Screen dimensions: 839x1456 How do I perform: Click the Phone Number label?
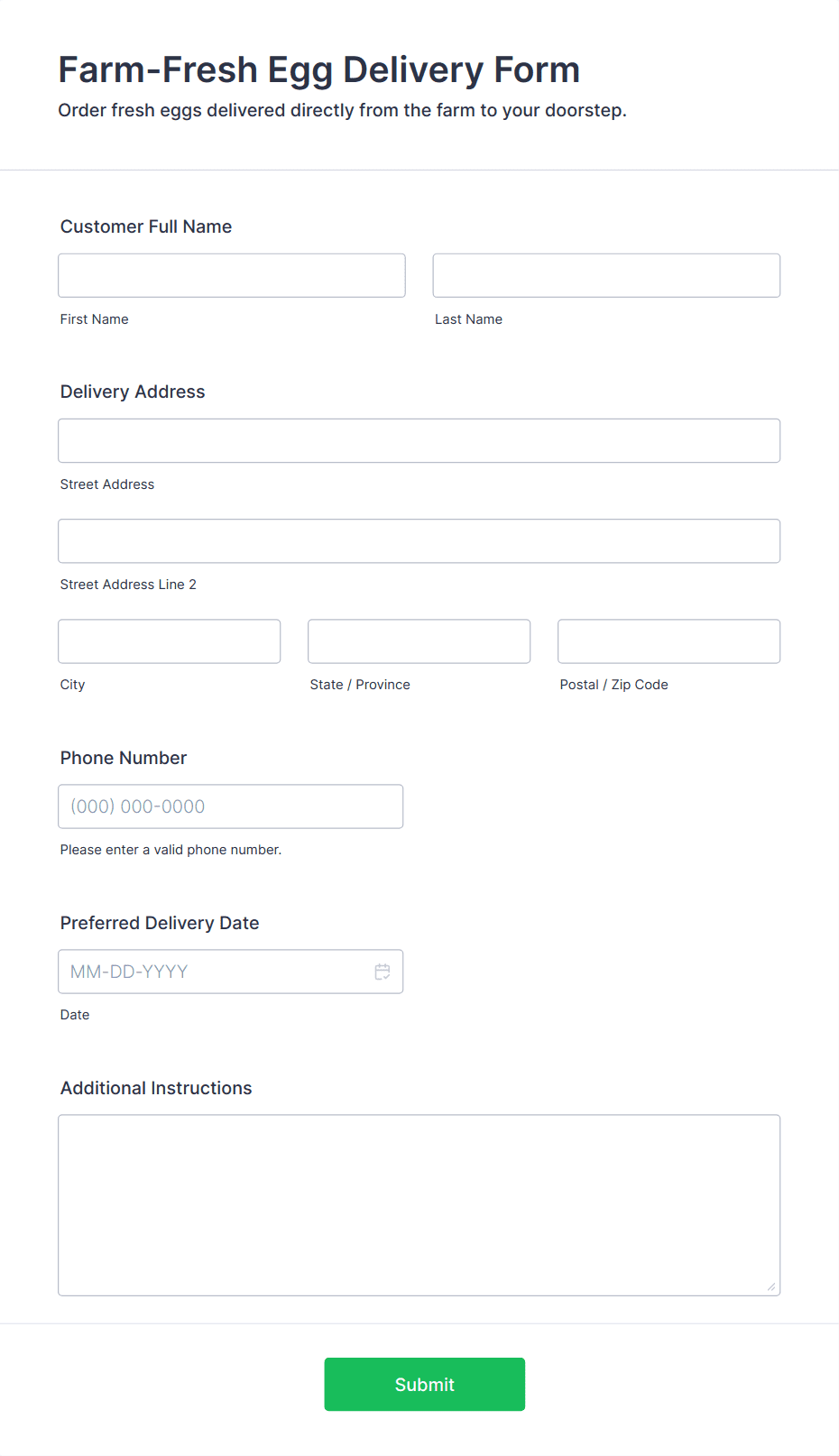pos(124,758)
